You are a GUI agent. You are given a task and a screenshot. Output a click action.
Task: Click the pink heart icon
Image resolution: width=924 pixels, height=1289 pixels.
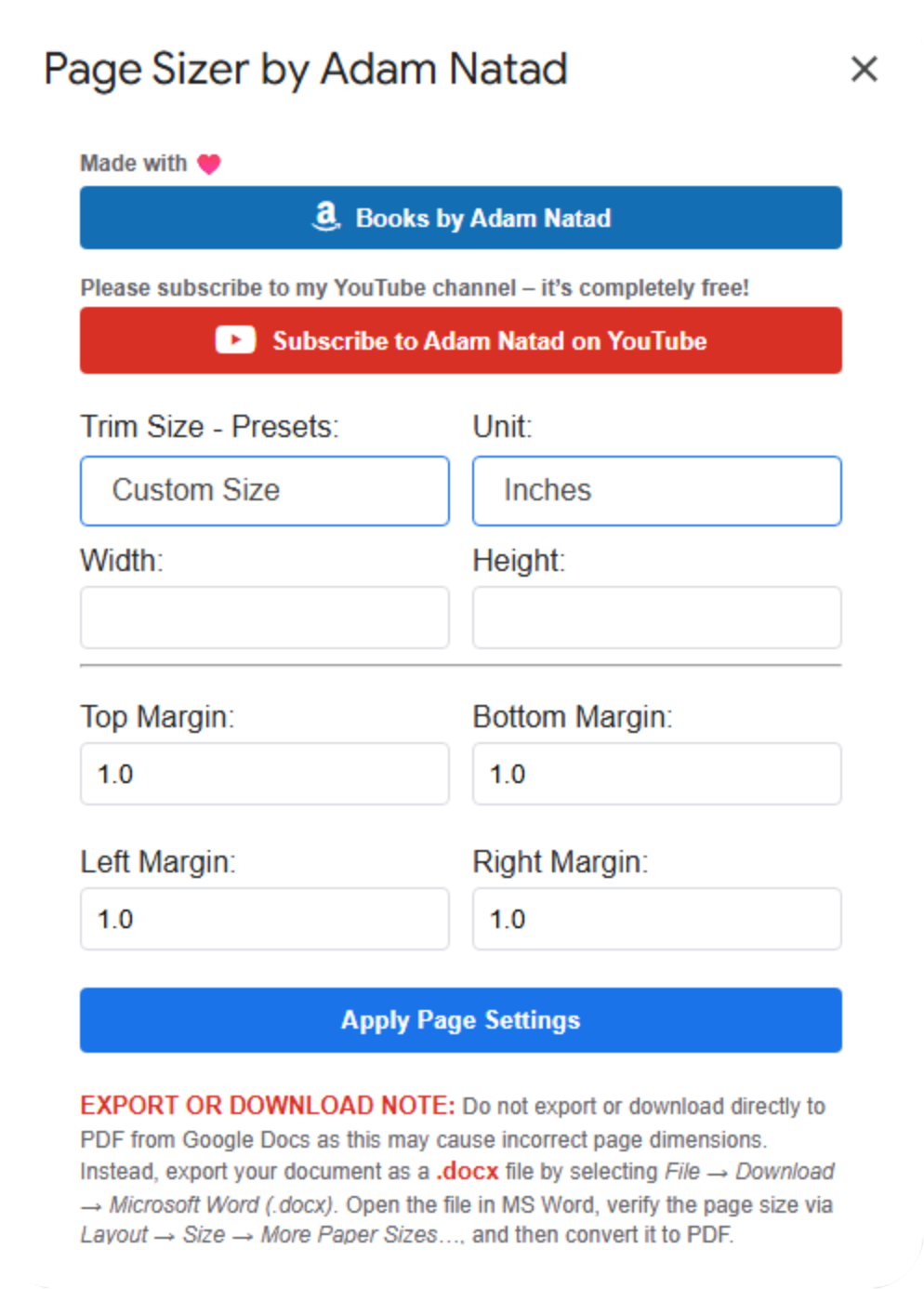coord(209,165)
